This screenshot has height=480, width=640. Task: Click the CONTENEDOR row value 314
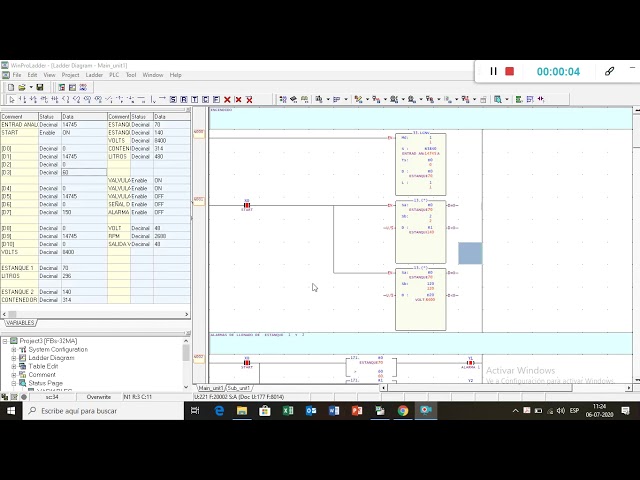84,300
